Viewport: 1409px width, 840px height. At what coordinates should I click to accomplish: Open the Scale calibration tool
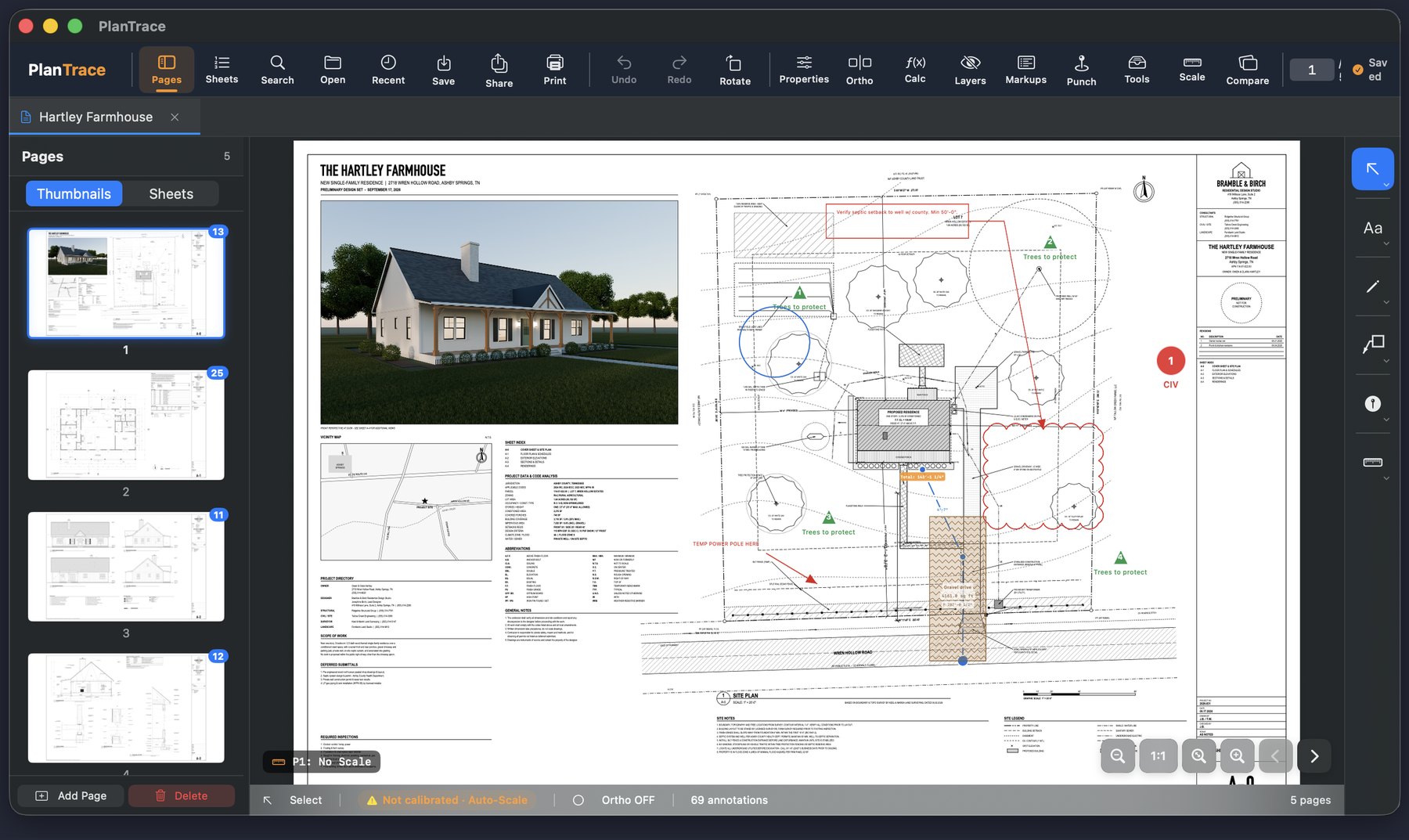click(x=1192, y=70)
